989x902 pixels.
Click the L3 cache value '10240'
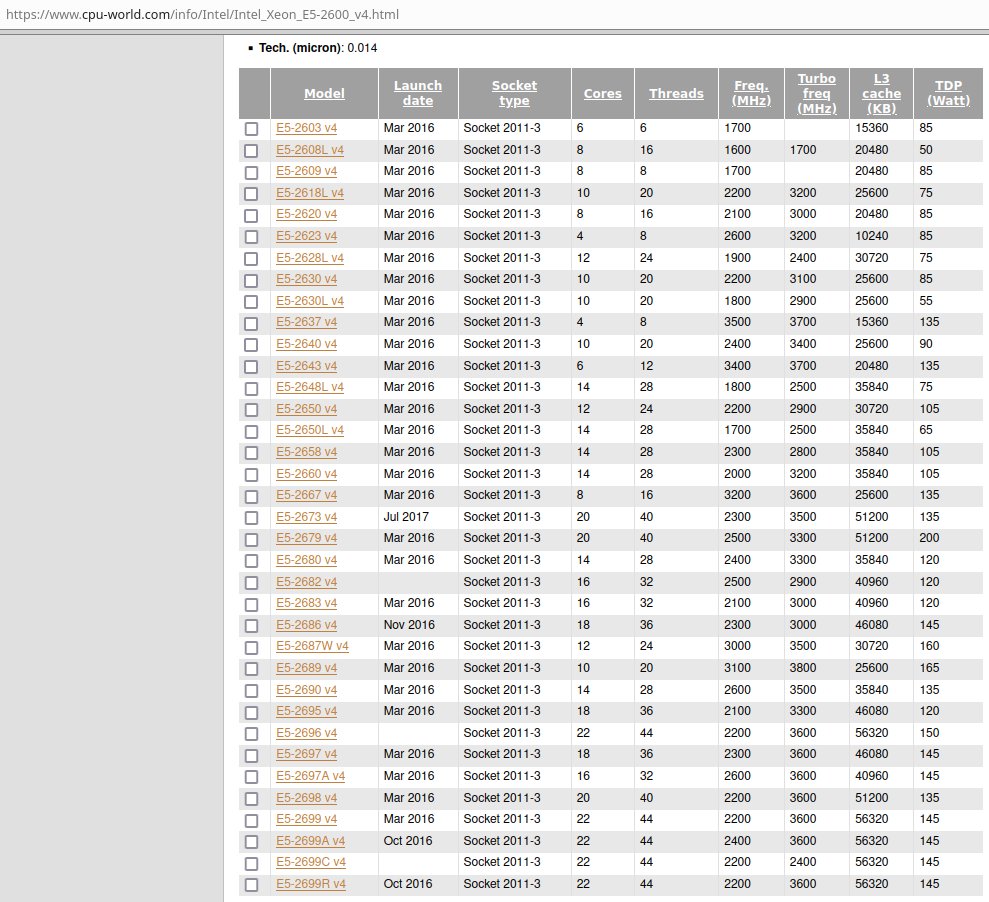point(871,236)
